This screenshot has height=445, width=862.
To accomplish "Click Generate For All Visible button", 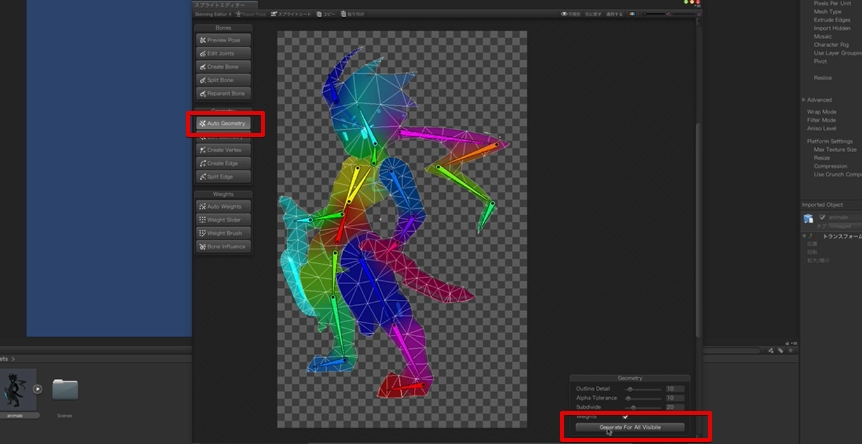I will (x=630, y=427).
